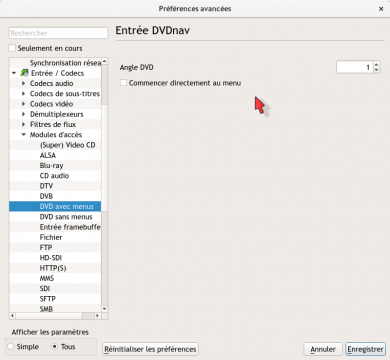Select the Tous settings radio button
390x360 pixels.
pos(54,347)
